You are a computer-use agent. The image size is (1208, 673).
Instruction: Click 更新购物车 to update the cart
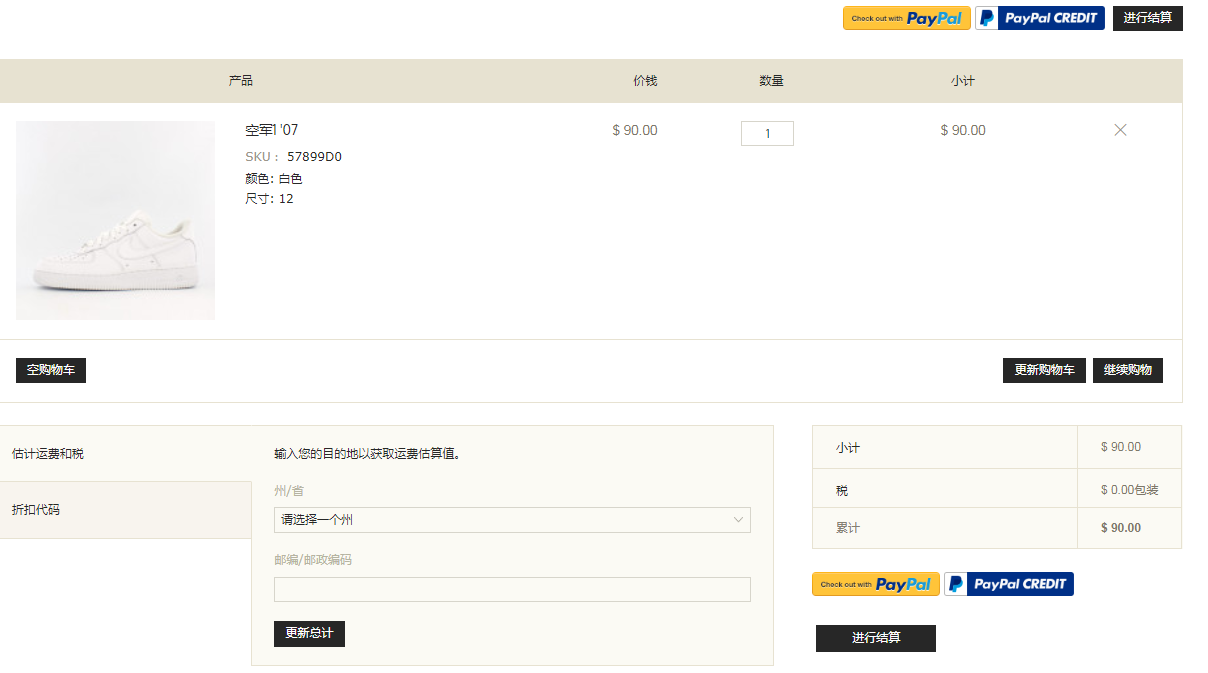[1045, 370]
